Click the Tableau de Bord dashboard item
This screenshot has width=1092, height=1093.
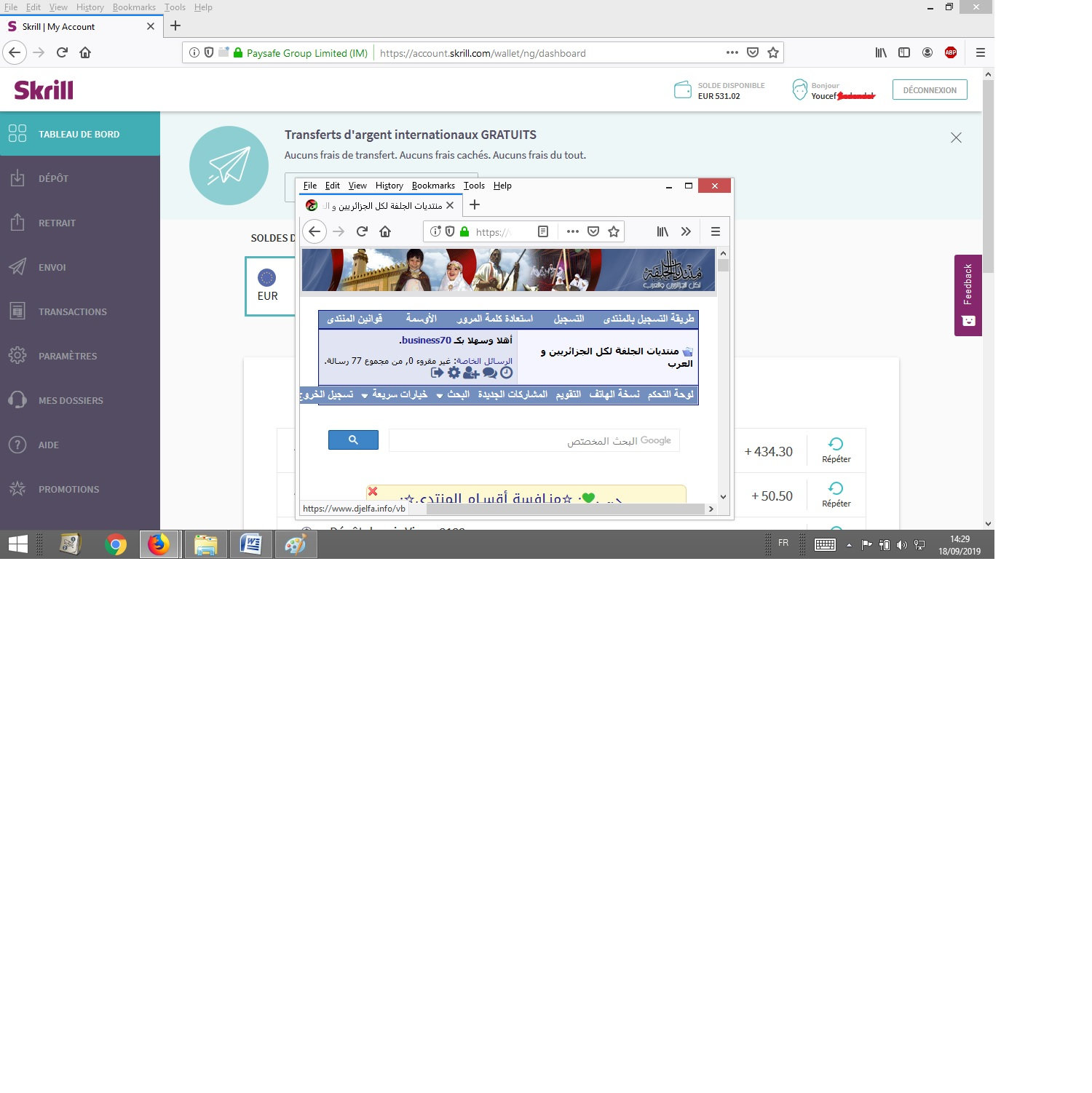[x=80, y=134]
